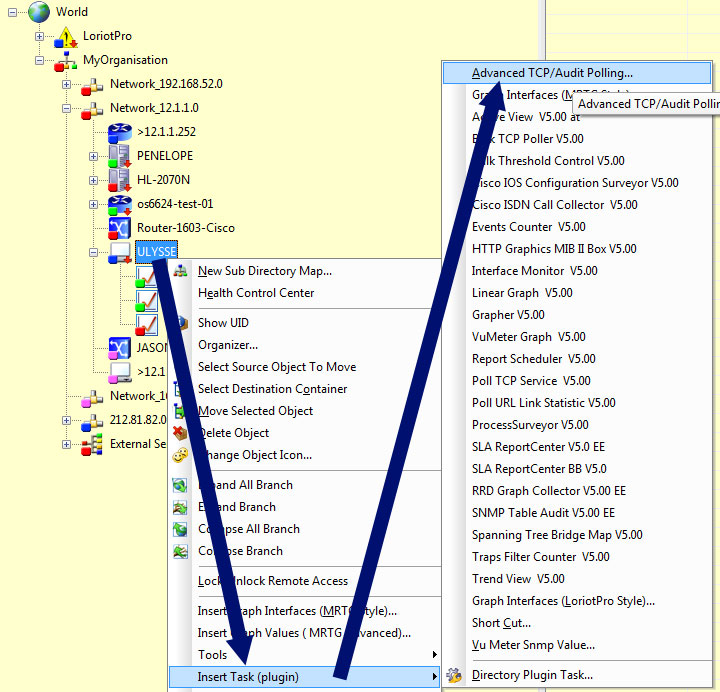Screen dimensions: 720x692
Task: Choose VuMeter Graph V5.00
Action: [x=529, y=337]
